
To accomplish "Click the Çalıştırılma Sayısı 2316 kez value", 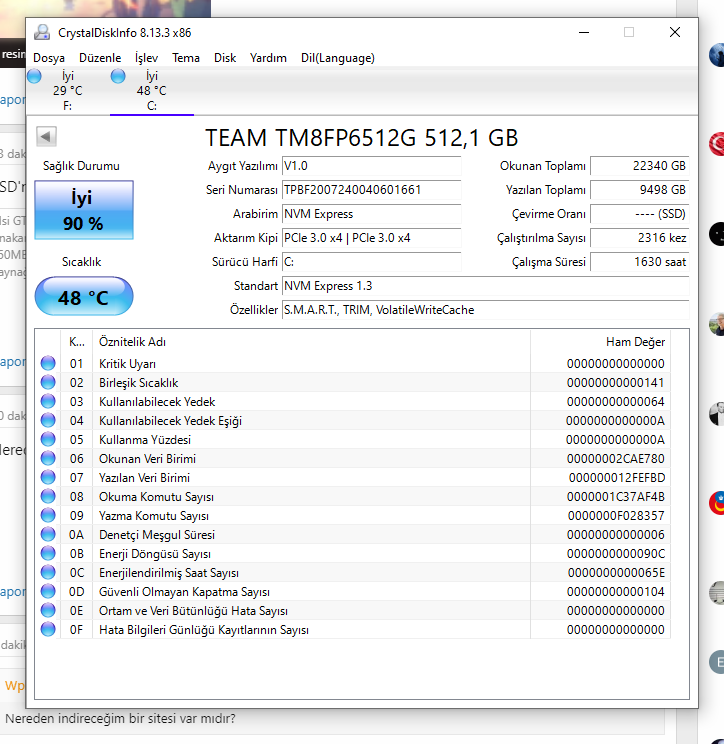I will (x=640, y=238).
